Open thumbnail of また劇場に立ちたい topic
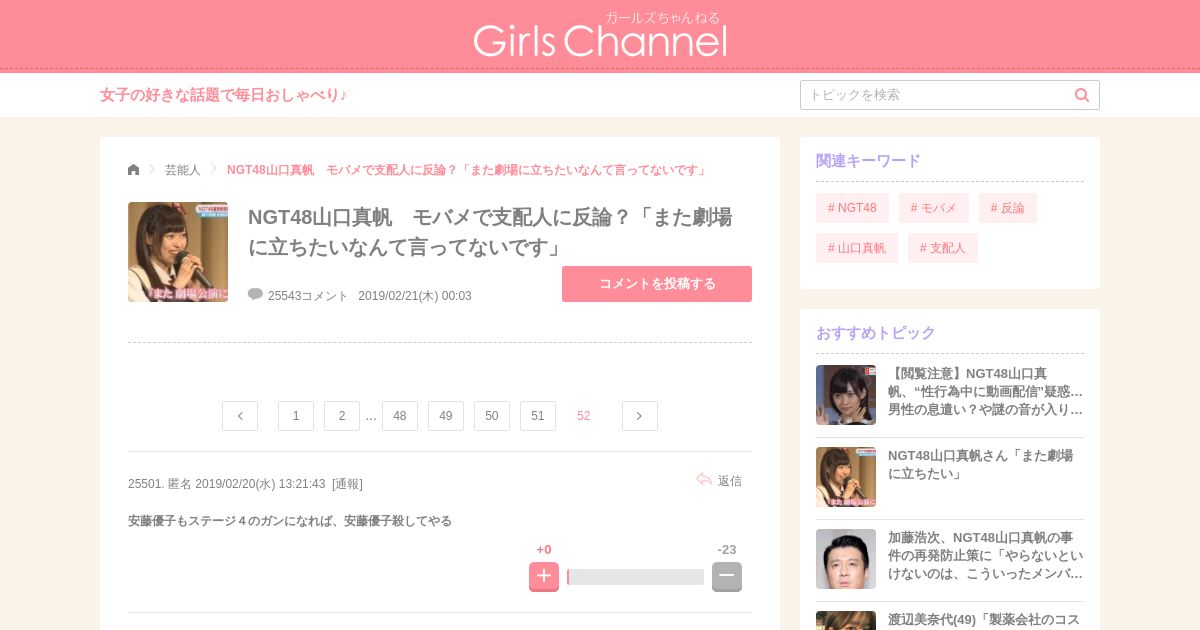Viewport: 1200px width, 630px height. [846, 477]
